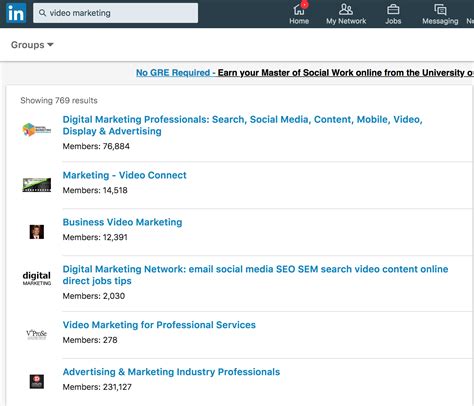
Task: Open Marketing - Video Connect group
Action: 124,175
